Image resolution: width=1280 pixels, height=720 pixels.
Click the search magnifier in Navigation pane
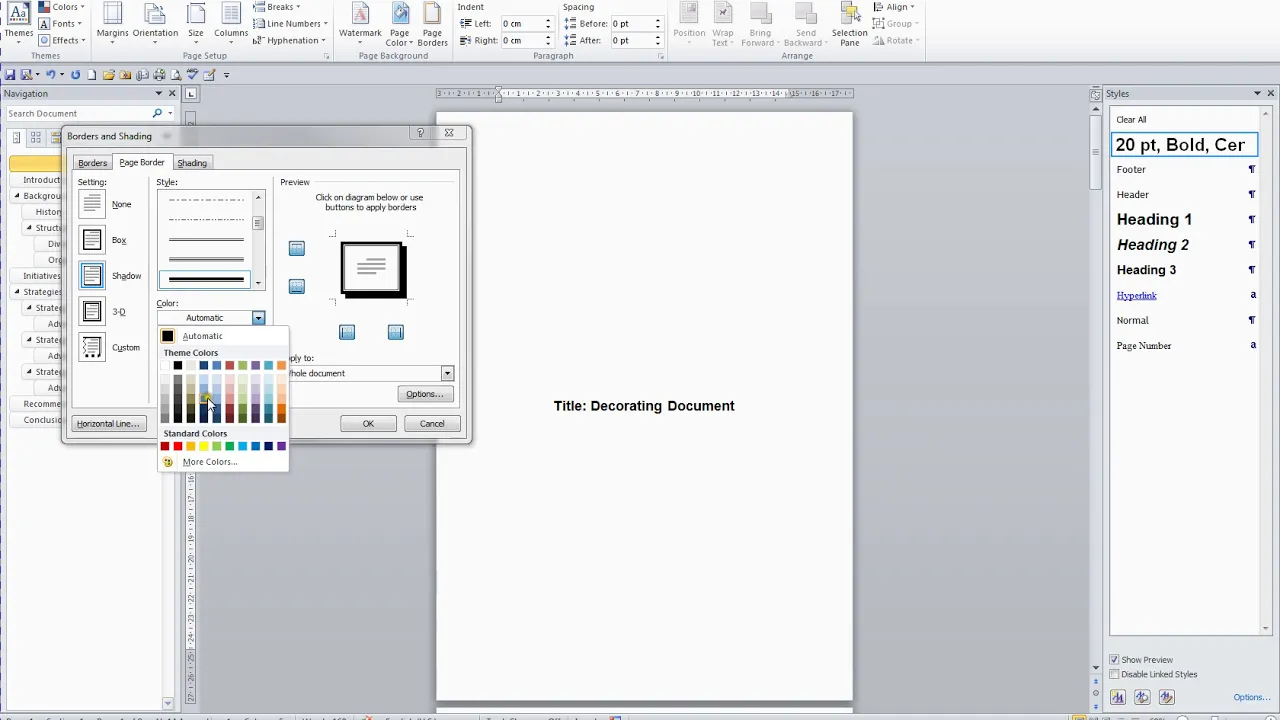coord(157,113)
